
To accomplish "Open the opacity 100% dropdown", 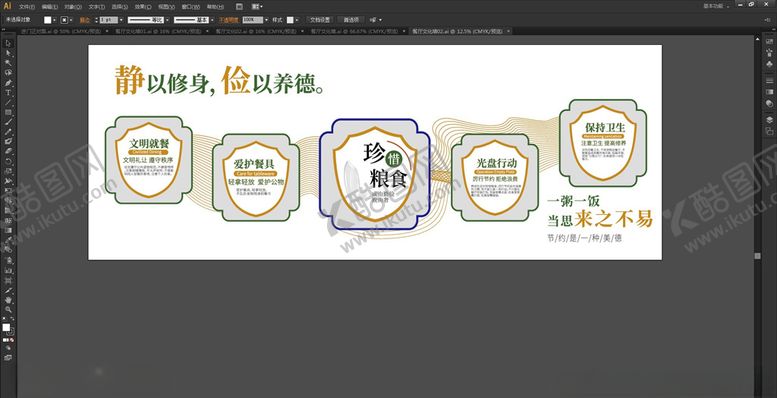I will (x=267, y=20).
